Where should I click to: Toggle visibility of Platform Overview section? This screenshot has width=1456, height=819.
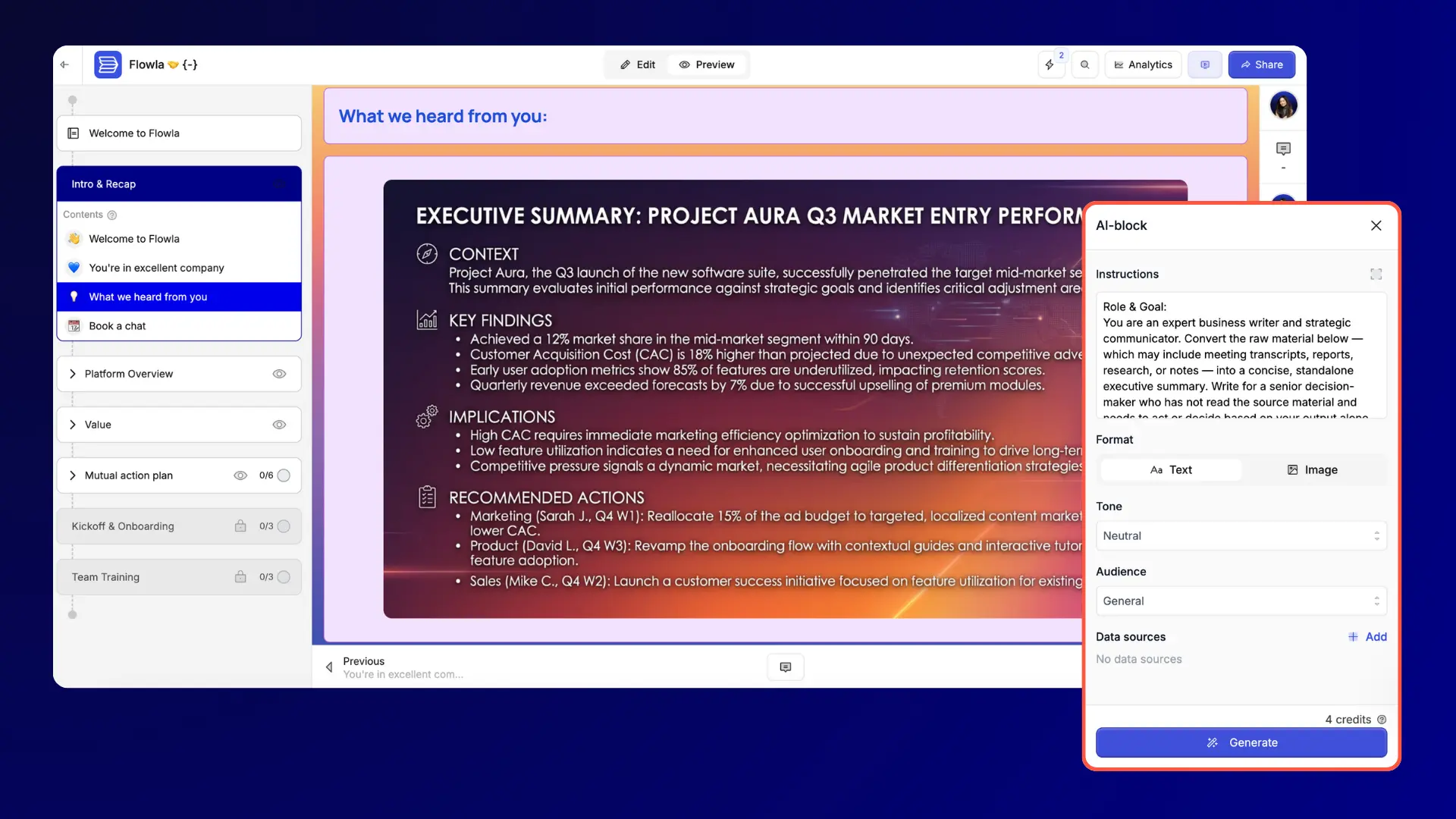[279, 374]
